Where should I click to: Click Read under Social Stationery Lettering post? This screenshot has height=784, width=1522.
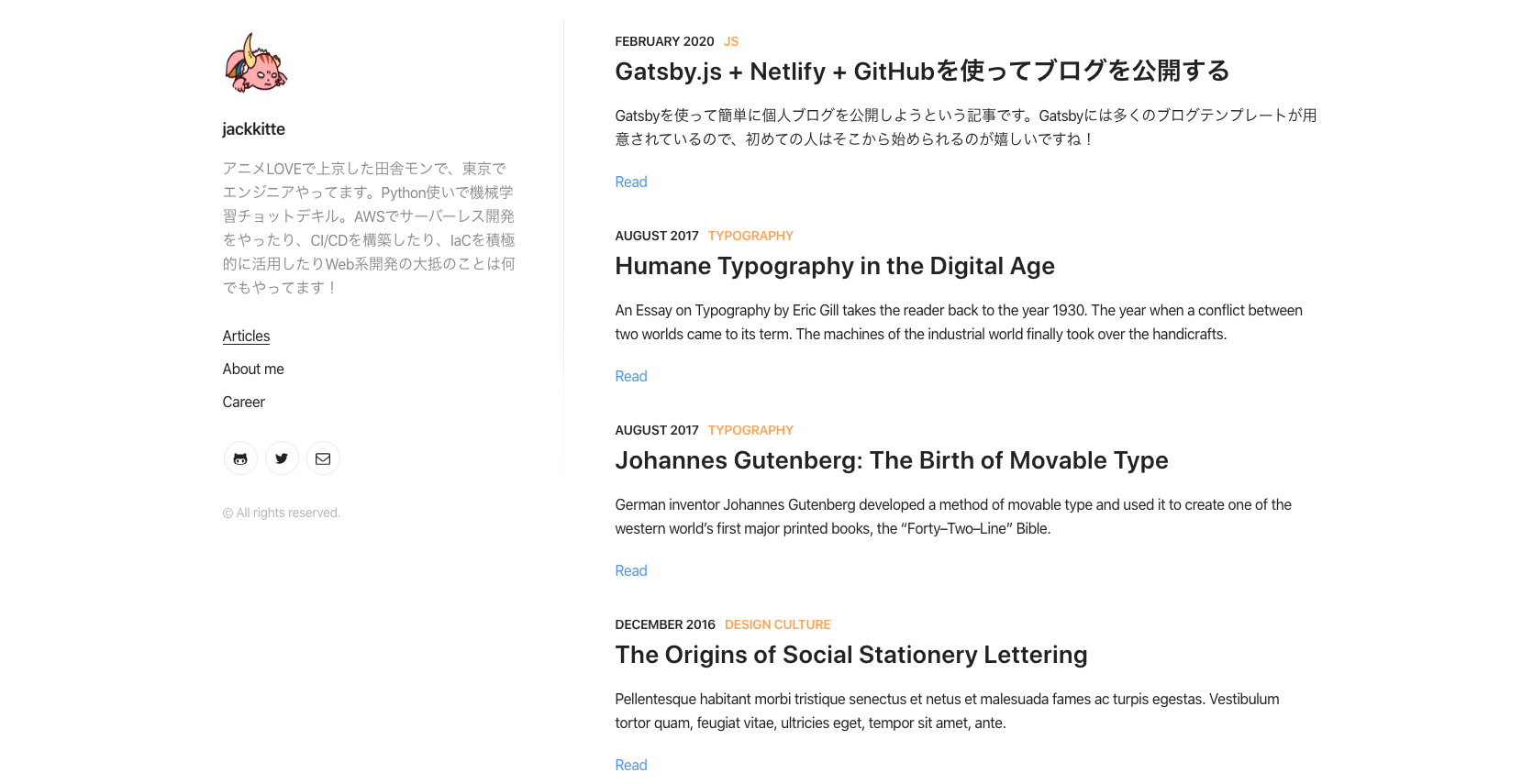631,766
